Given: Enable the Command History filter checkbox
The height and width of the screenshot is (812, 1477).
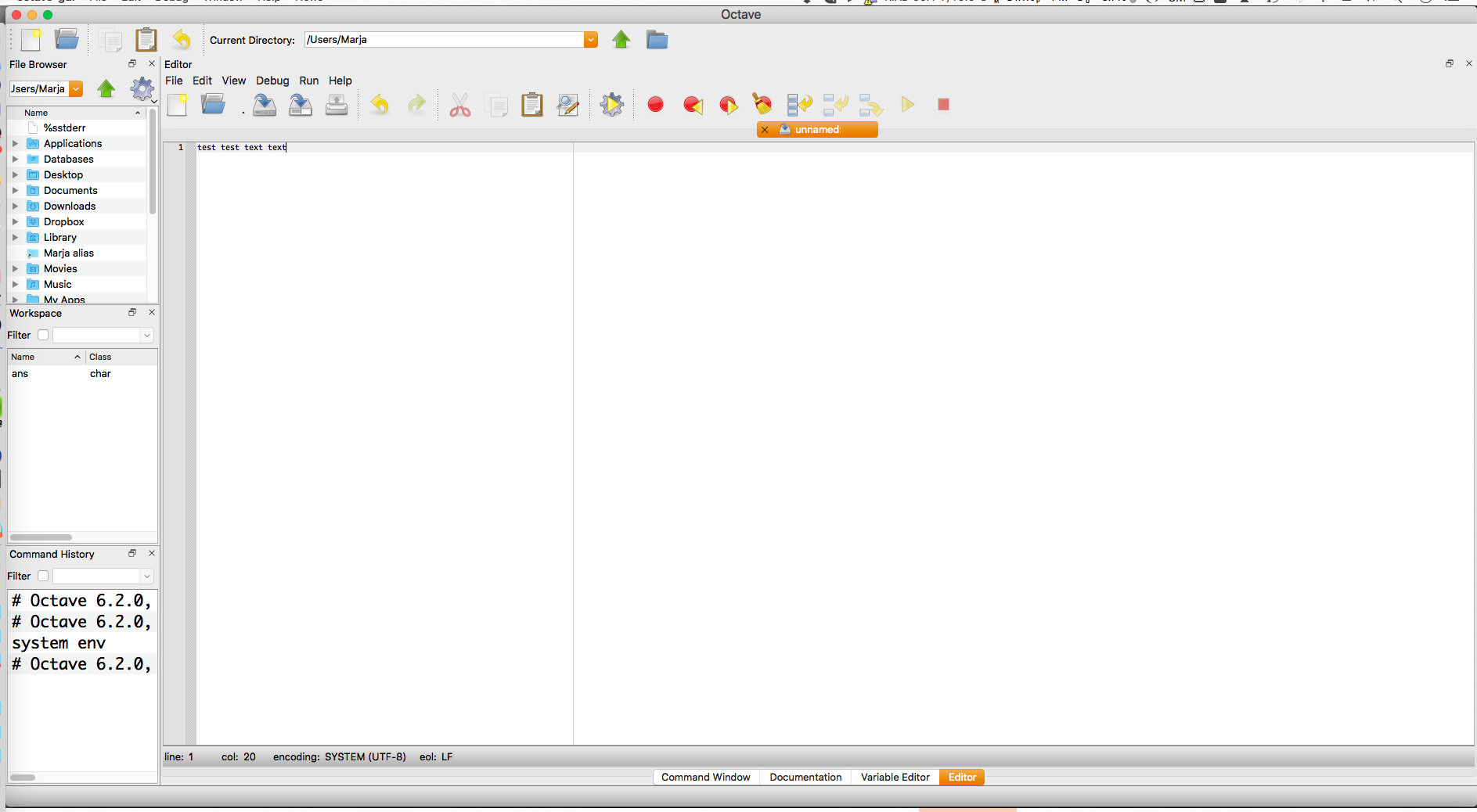Looking at the screenshot, I should coord(43,575).
